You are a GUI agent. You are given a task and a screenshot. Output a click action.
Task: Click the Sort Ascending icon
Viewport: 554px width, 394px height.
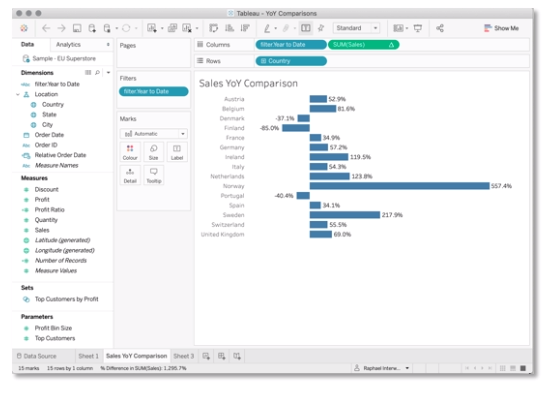(x=229, y=28)
